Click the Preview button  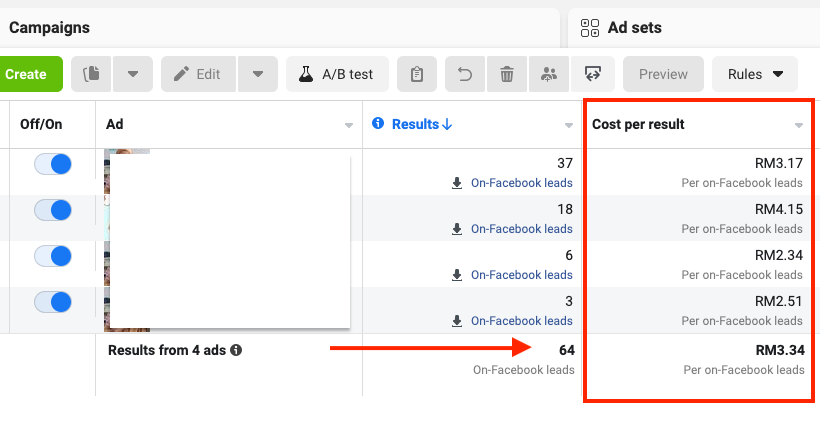[x=663, y=74]
